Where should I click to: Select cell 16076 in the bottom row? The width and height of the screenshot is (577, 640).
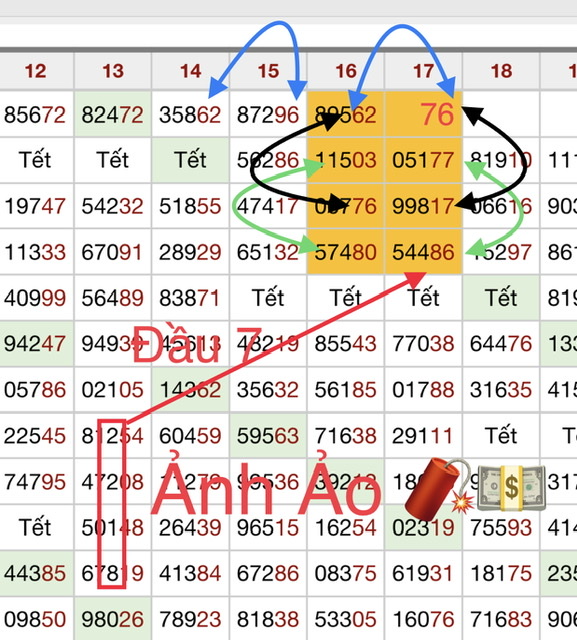pos(424,619)
